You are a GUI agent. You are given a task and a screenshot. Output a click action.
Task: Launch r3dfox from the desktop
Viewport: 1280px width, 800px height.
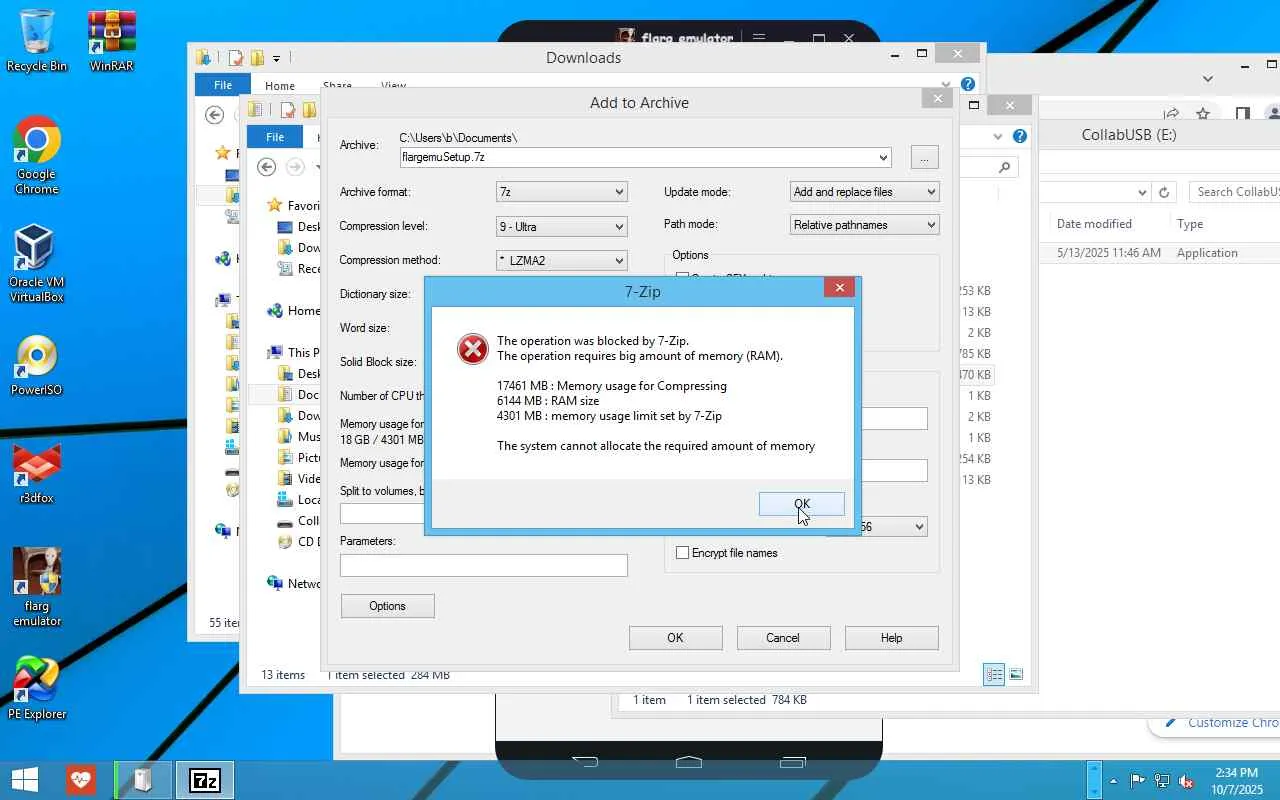[x=37, y=472]
